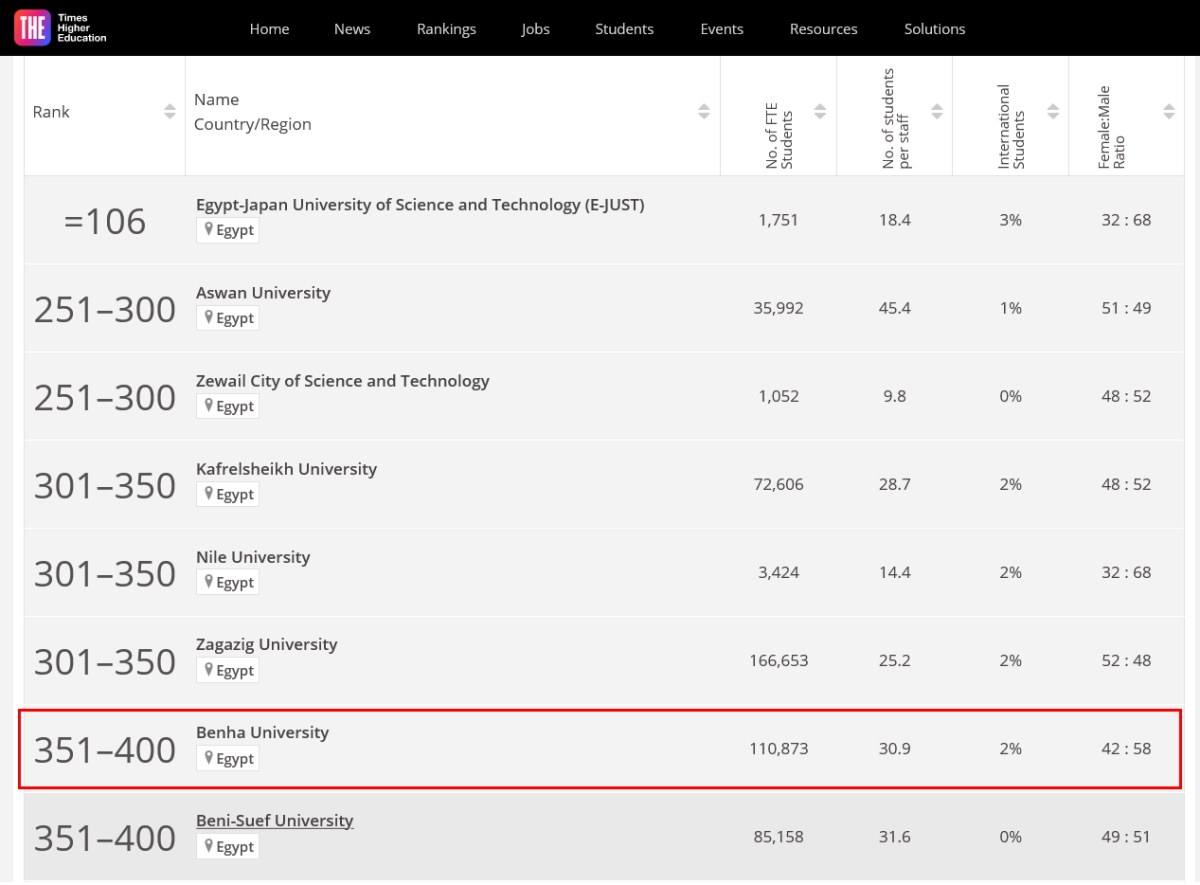Click FTE students value 166,653
The height and width of the screenshot is (885, 1200).
pos(778,660)
